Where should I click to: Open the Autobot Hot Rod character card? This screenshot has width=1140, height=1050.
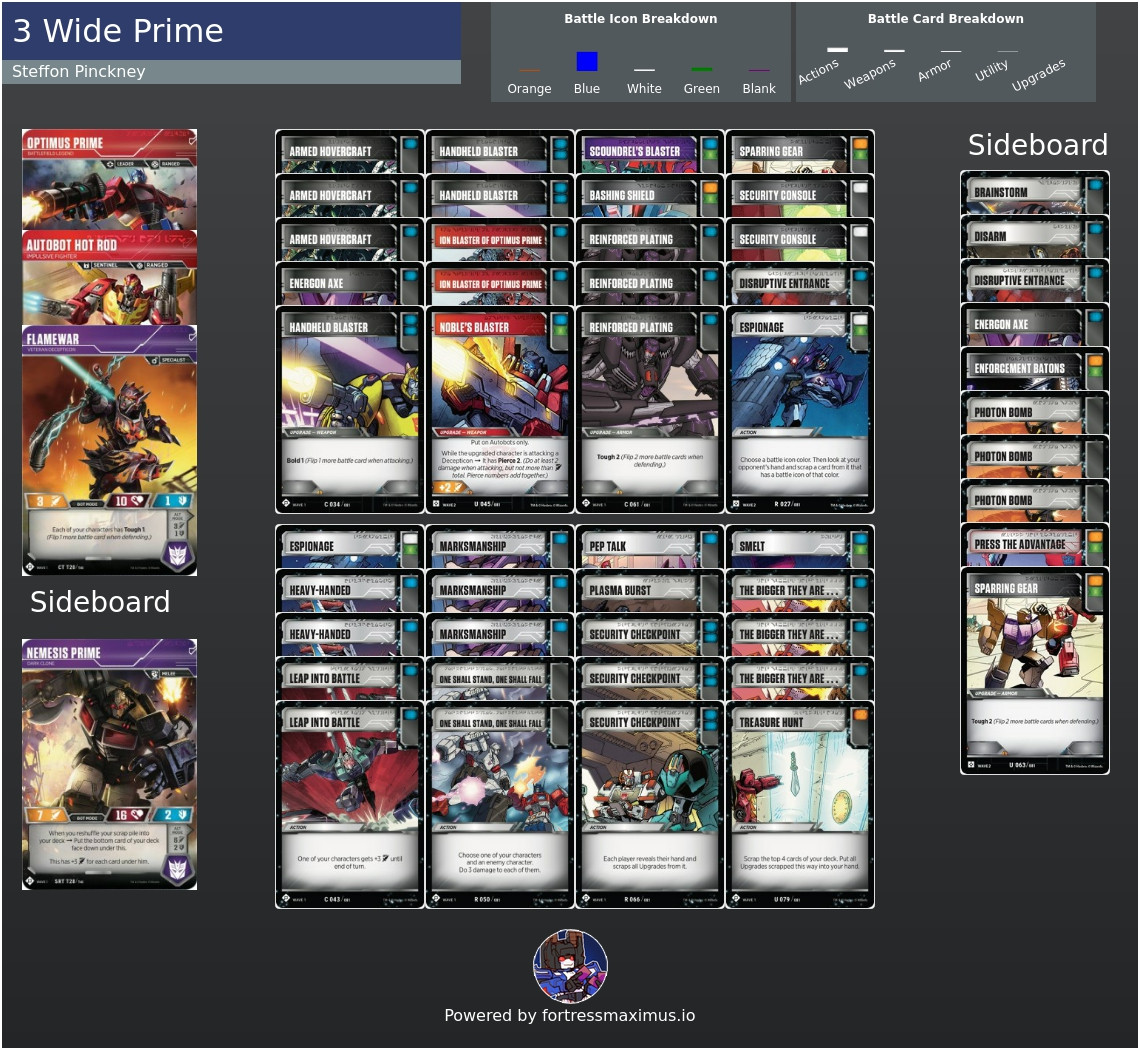(109, 278)
